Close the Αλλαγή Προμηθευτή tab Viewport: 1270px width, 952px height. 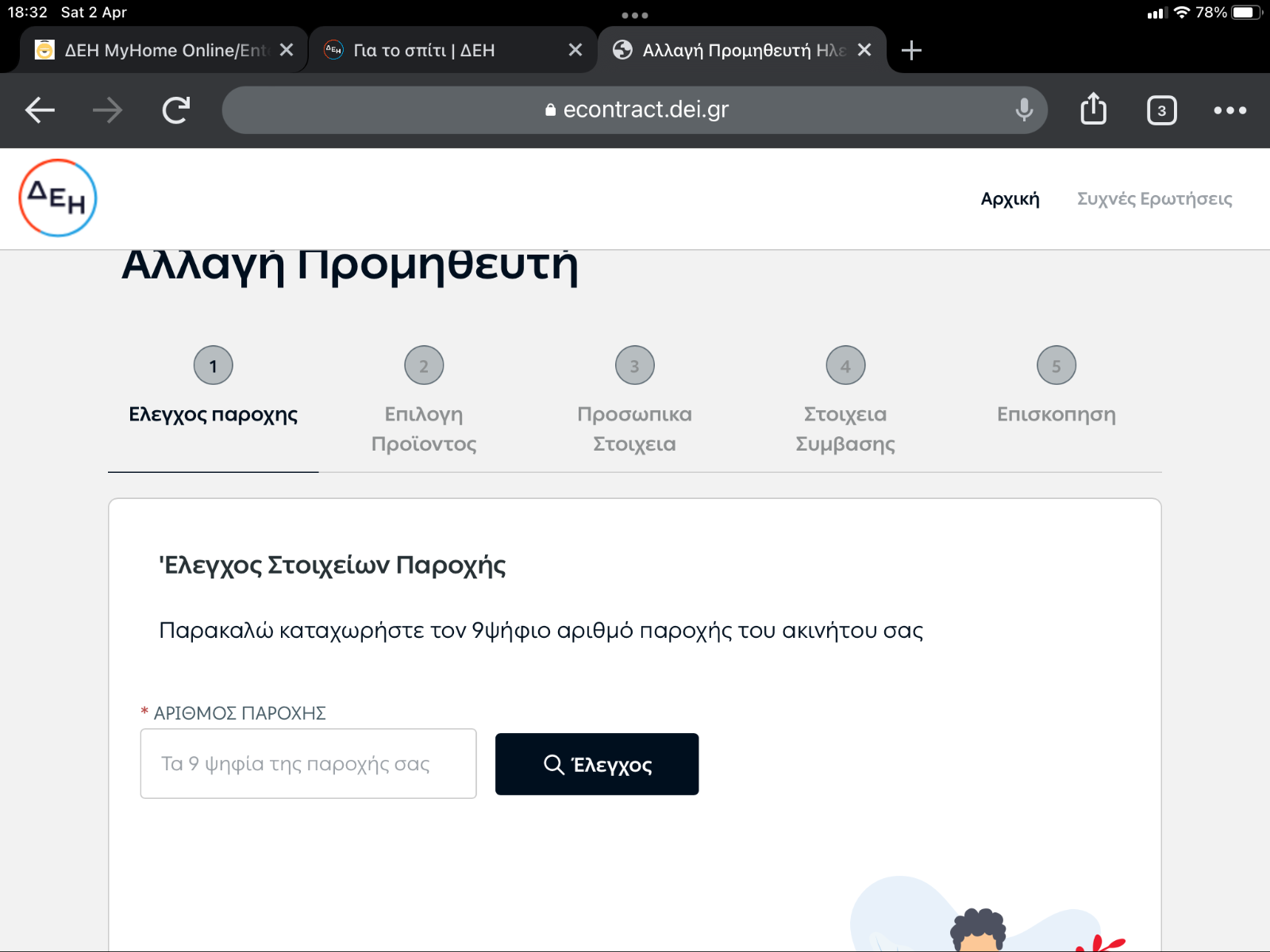[x=864, y=50]
